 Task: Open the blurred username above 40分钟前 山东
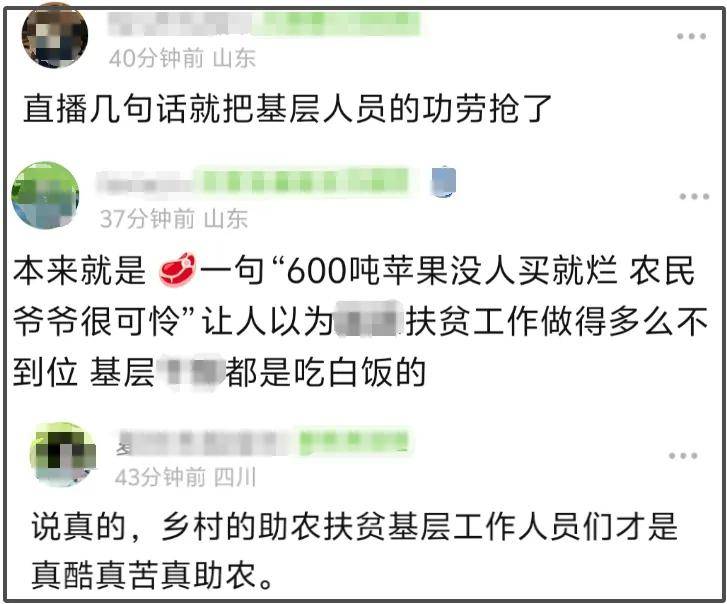tap(264, 24)
